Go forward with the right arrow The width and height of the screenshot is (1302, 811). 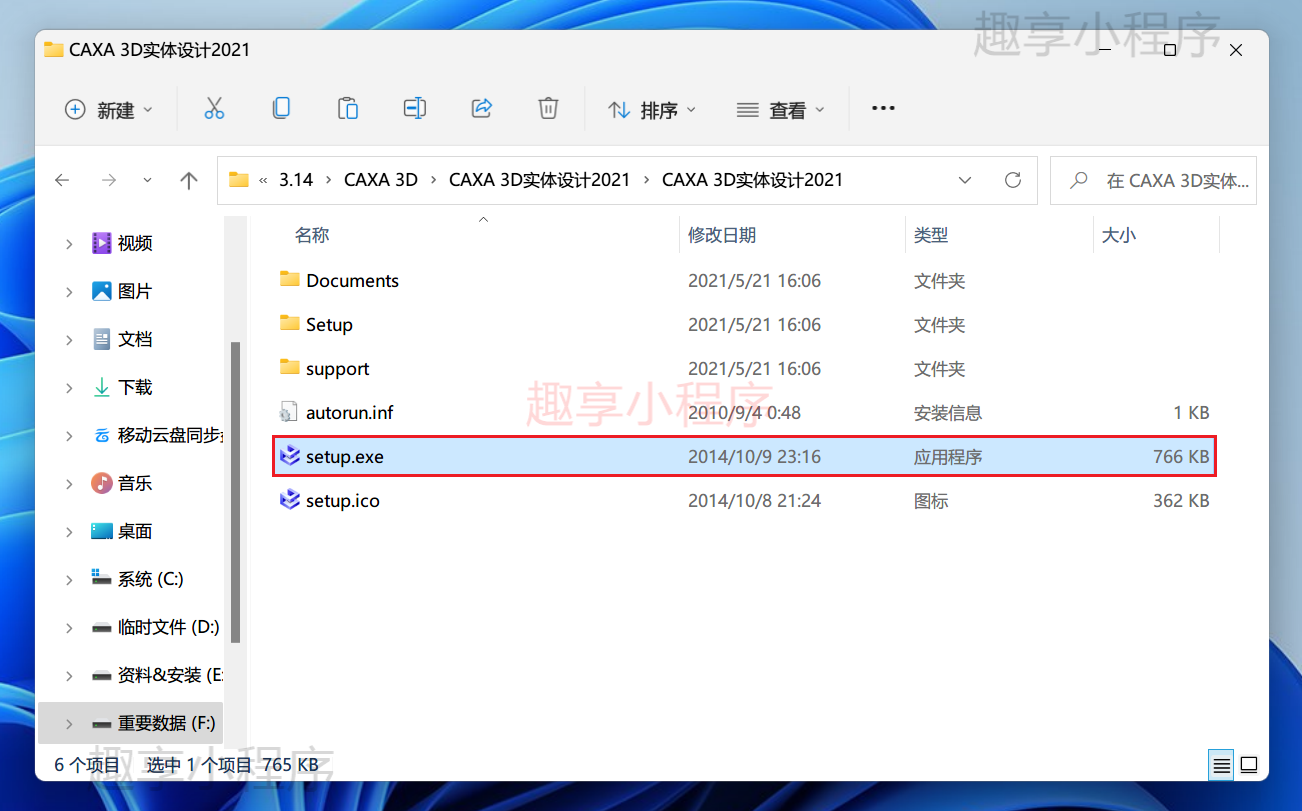tap(109, 180)
